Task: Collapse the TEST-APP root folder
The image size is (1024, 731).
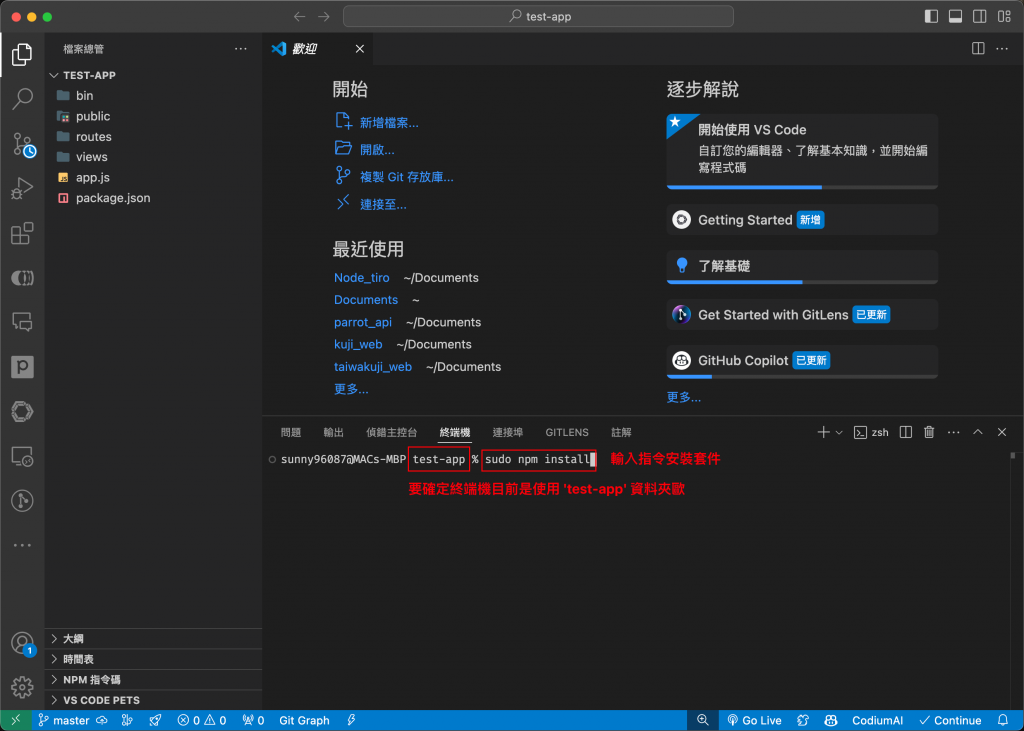Action: click(x=153, y=75)
